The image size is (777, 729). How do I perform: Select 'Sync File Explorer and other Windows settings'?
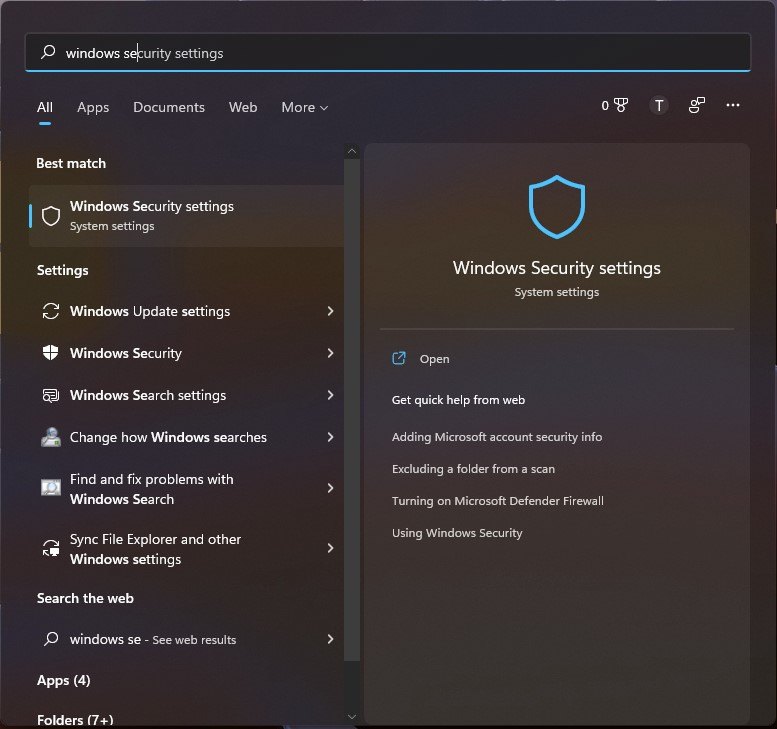coord(155,549)
